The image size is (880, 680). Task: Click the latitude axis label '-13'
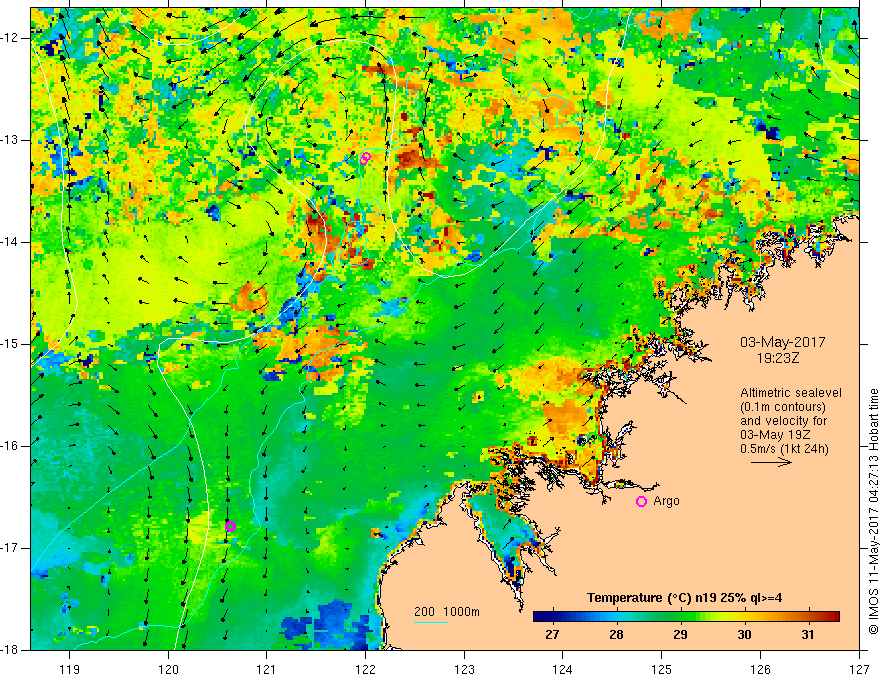(10, 140)
